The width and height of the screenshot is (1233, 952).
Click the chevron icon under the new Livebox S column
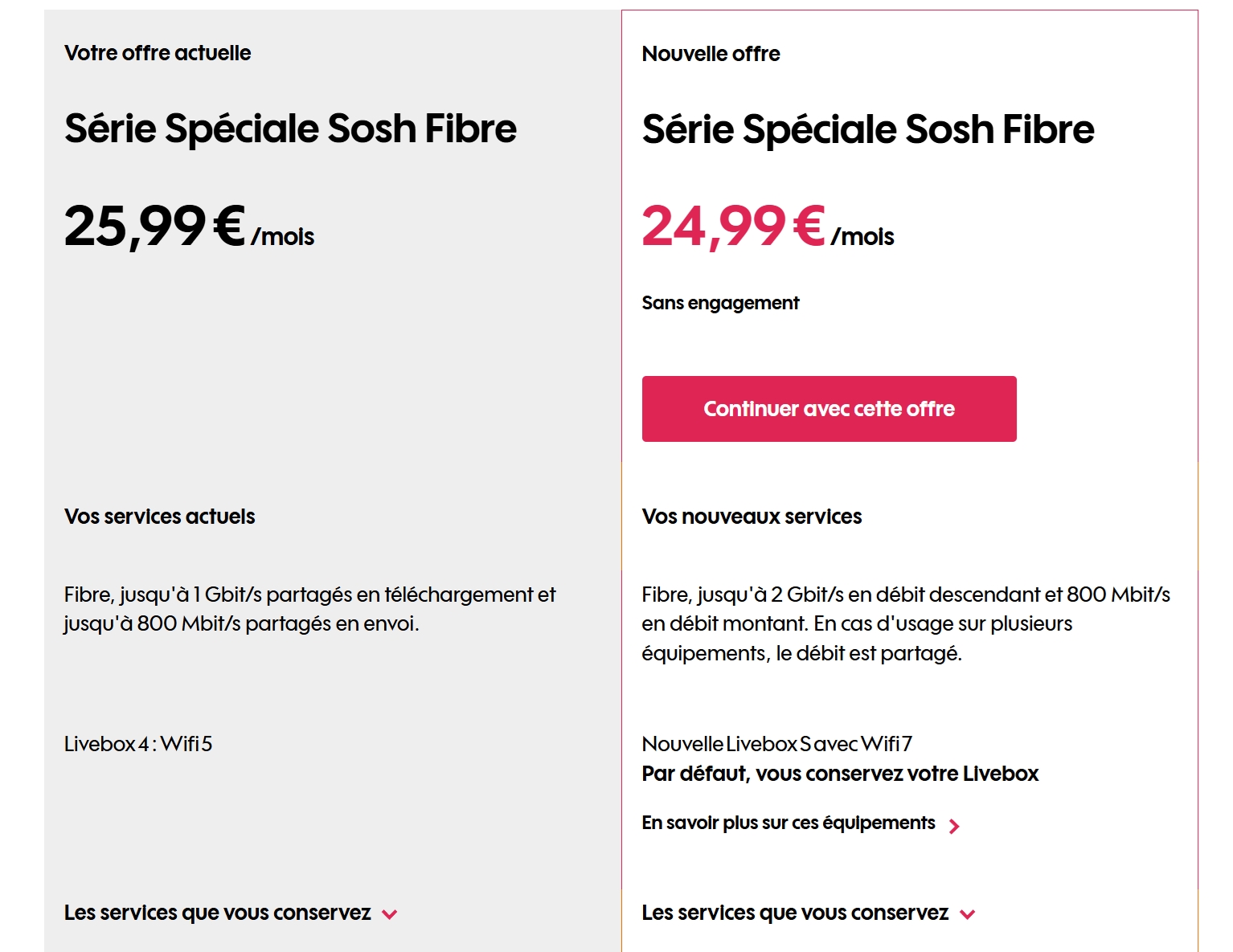968,914
